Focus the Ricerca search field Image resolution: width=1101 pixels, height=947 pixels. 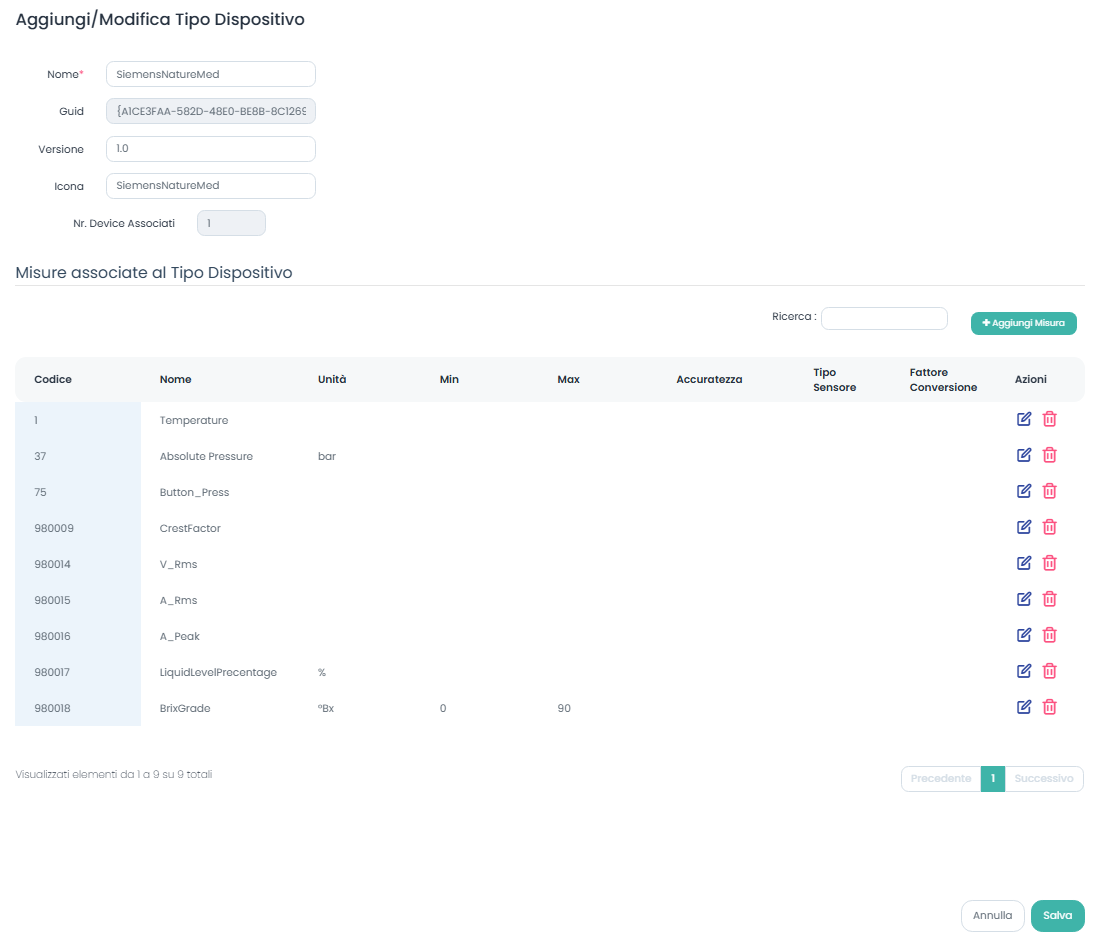(x=883, y=318)
